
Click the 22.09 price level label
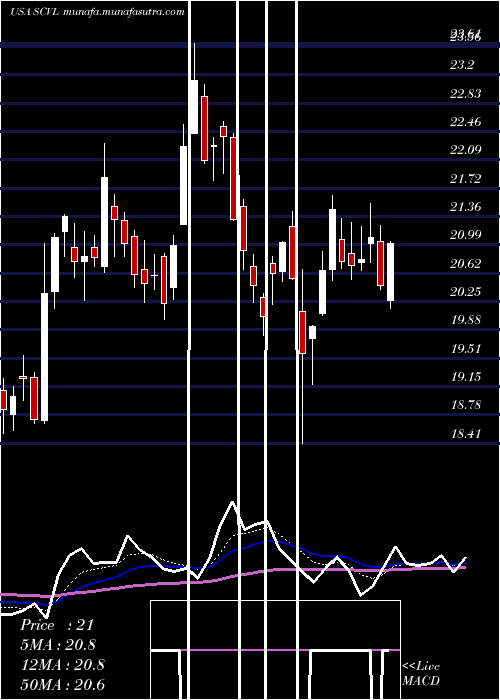pos(466,150)
